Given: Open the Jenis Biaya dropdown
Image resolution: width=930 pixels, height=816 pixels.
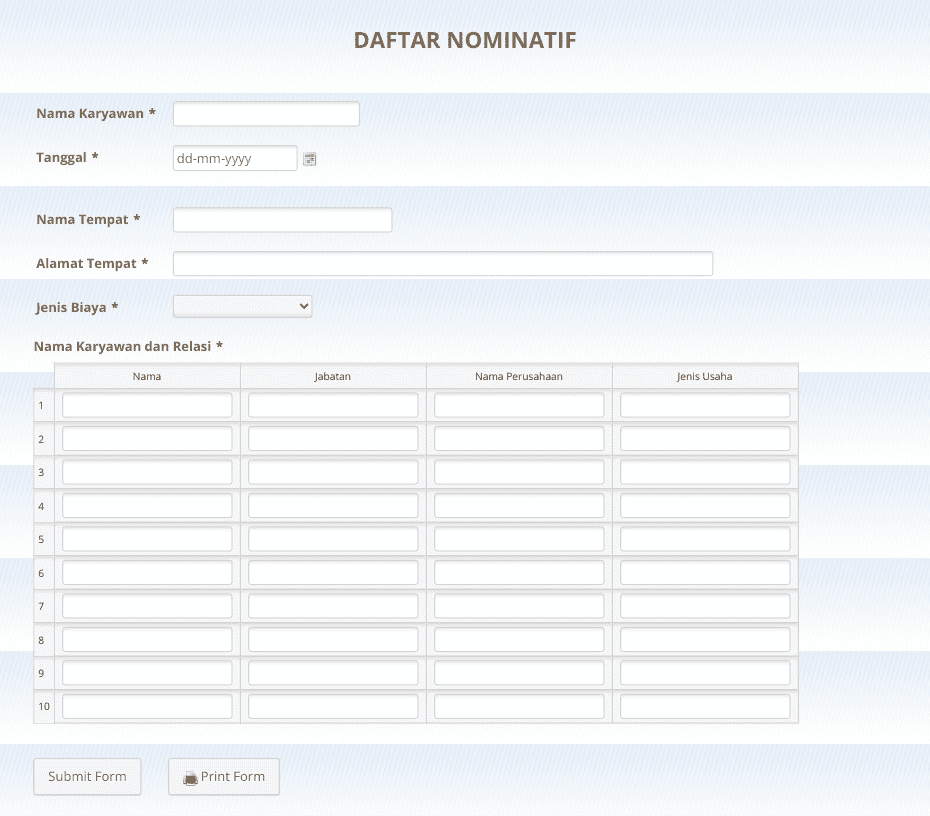Looking at the screenshot, I should click(242, 306).
